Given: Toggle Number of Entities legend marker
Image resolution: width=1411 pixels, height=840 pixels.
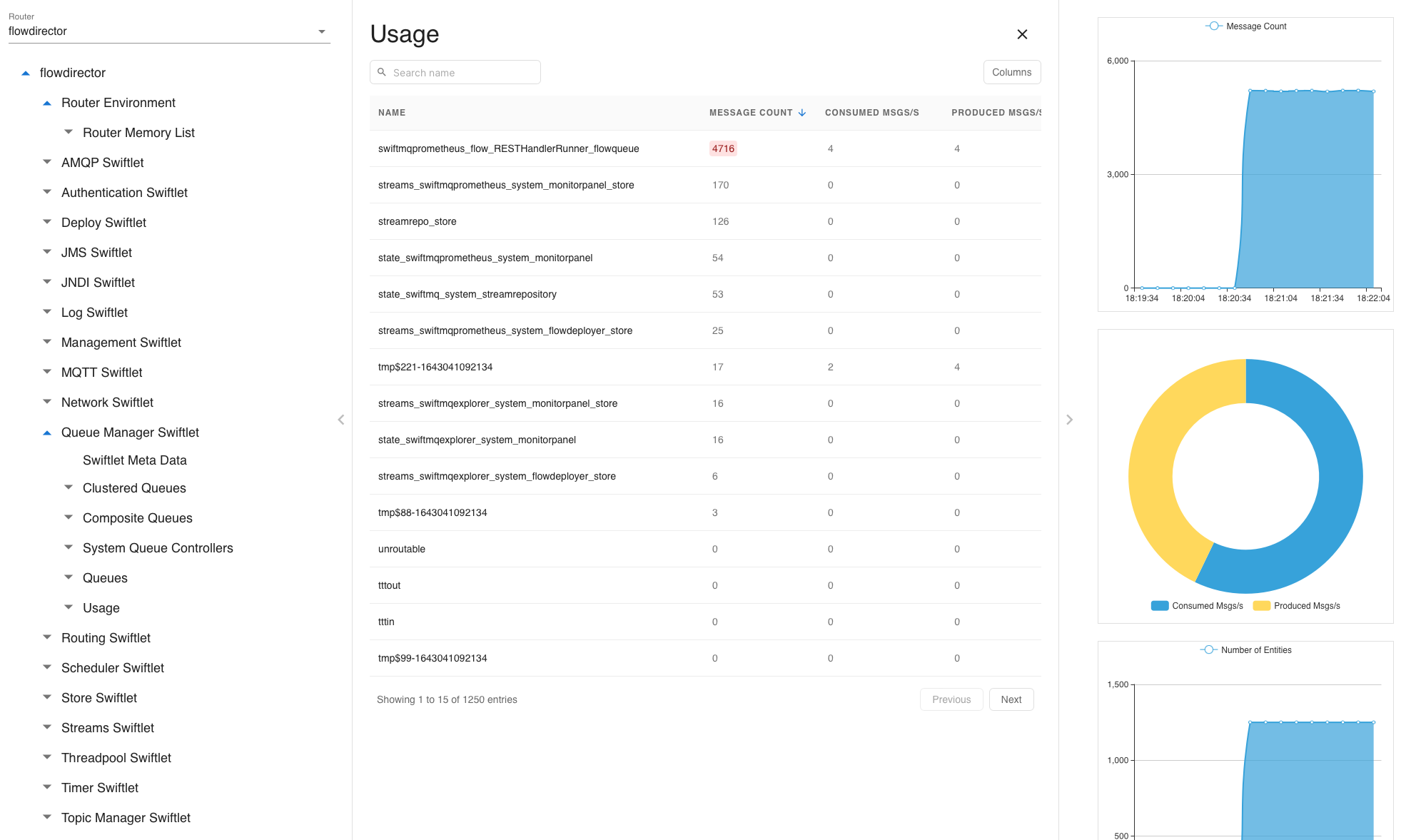Looking at the screenshot, I should [x=1208, y=650].
